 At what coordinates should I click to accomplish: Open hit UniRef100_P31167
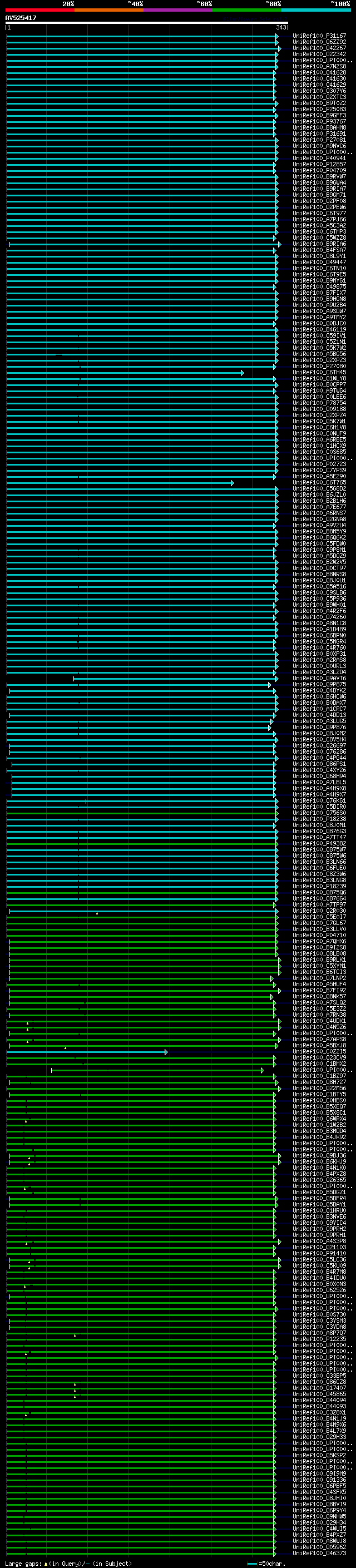319,36
